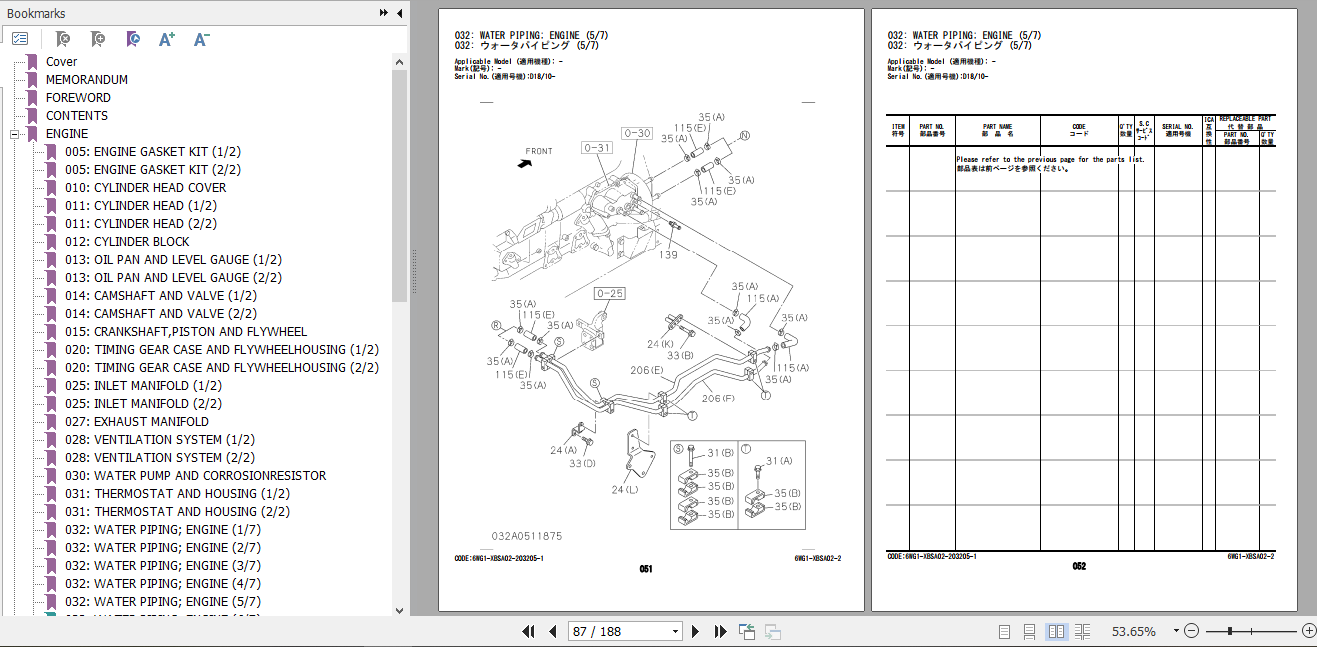Zoom out with the minus button

(x=1191, y=631)
